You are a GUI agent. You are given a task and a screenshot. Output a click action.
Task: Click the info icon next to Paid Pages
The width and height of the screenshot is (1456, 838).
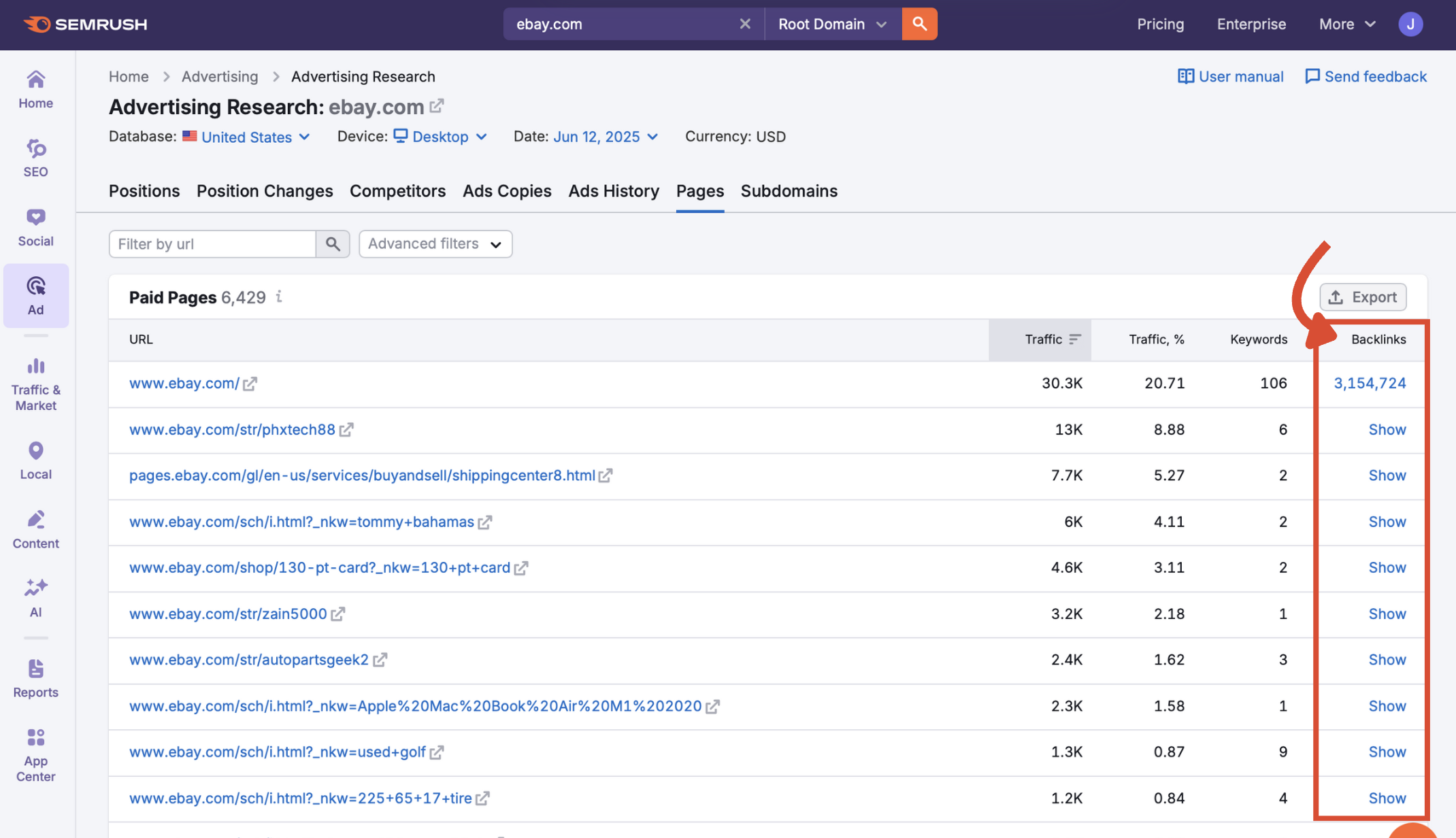coord(279,297)
